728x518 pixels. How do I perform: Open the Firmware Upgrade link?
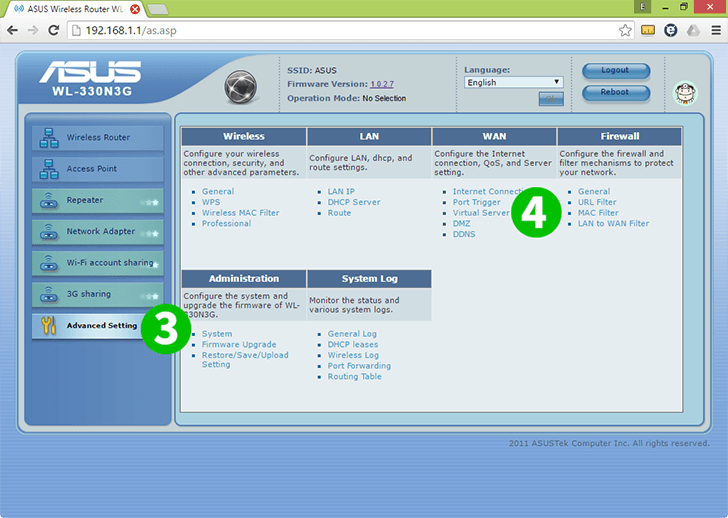239,345
